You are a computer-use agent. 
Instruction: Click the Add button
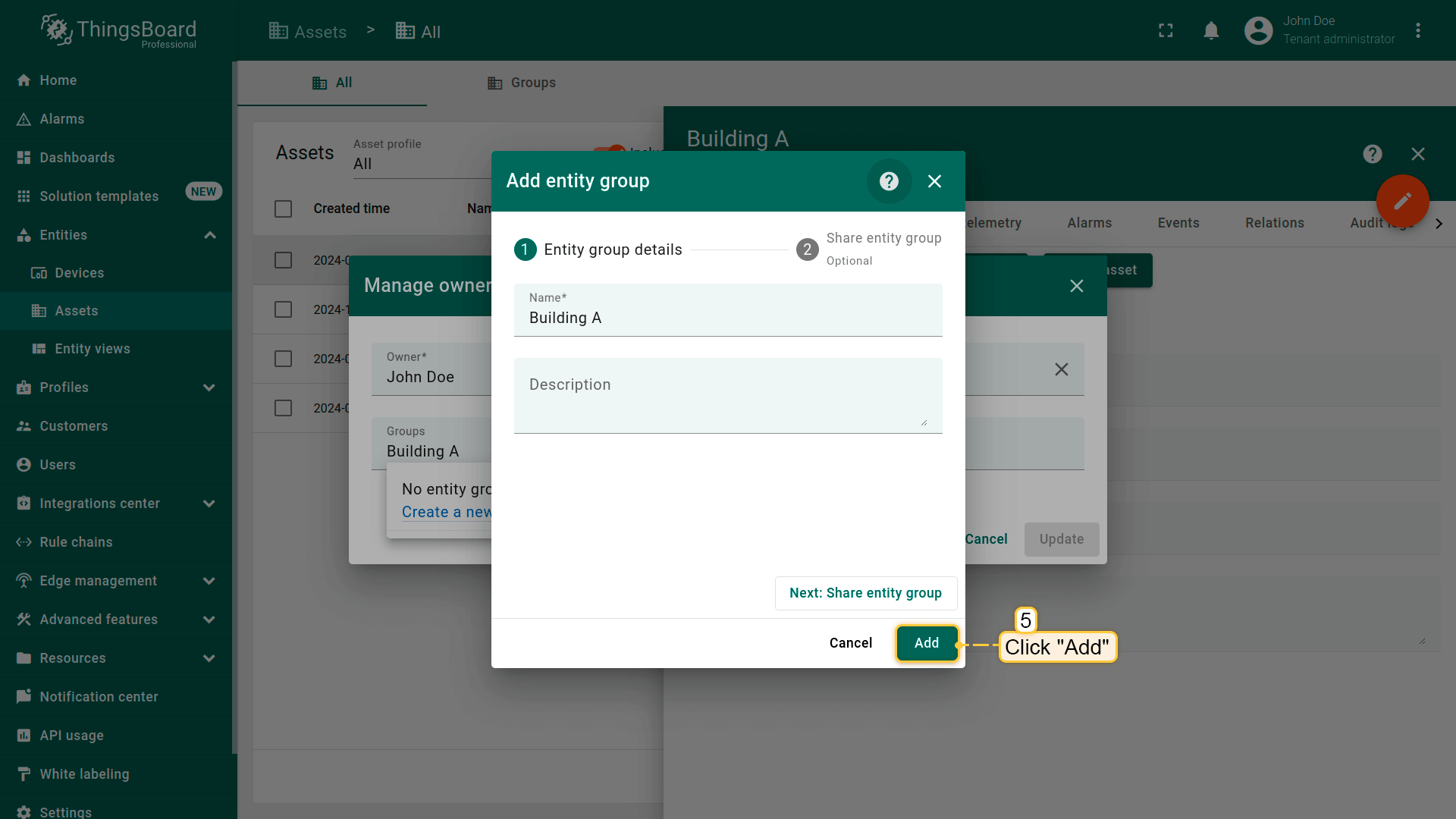[x=926, y=643]
